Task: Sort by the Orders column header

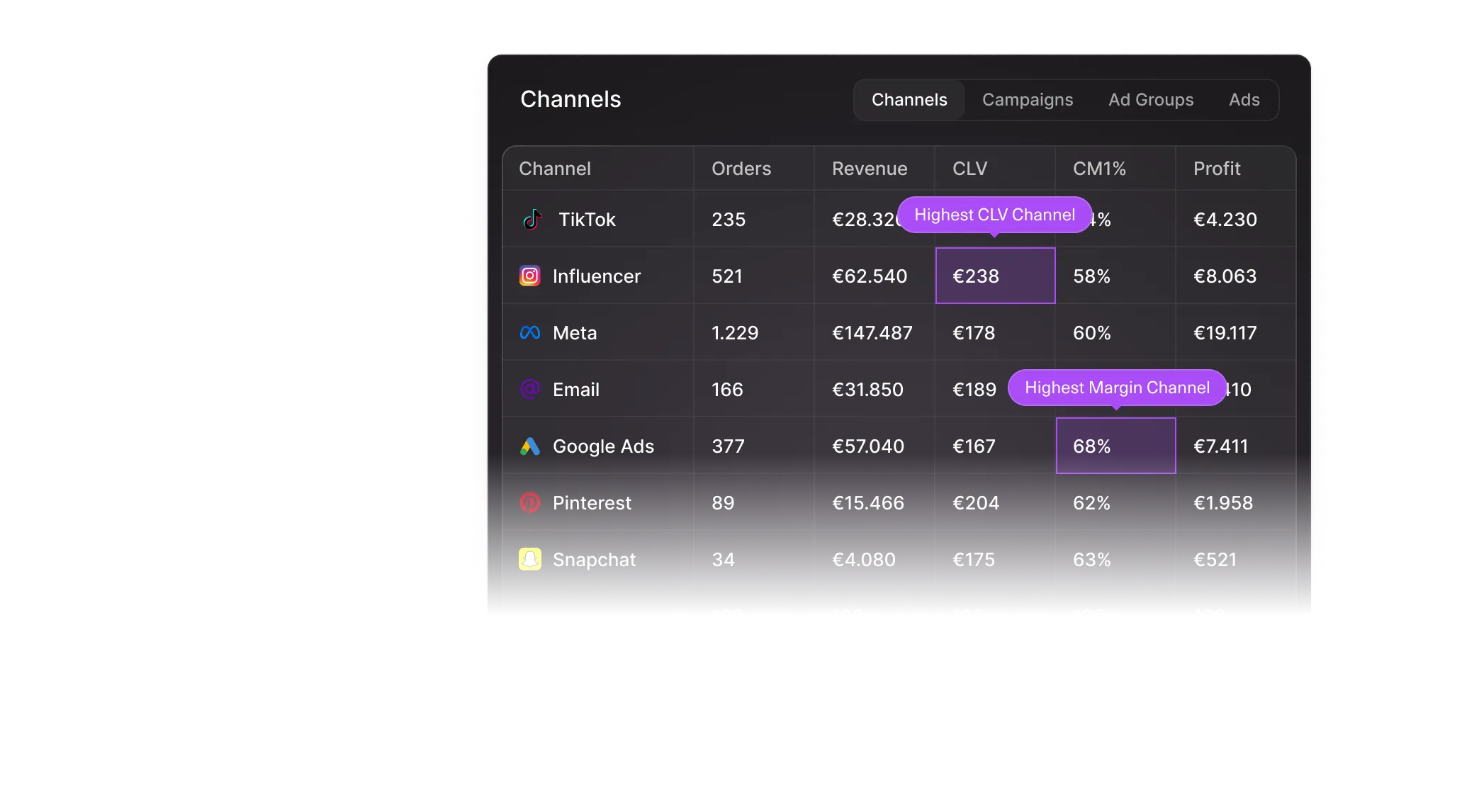Action: coord(741,169)
